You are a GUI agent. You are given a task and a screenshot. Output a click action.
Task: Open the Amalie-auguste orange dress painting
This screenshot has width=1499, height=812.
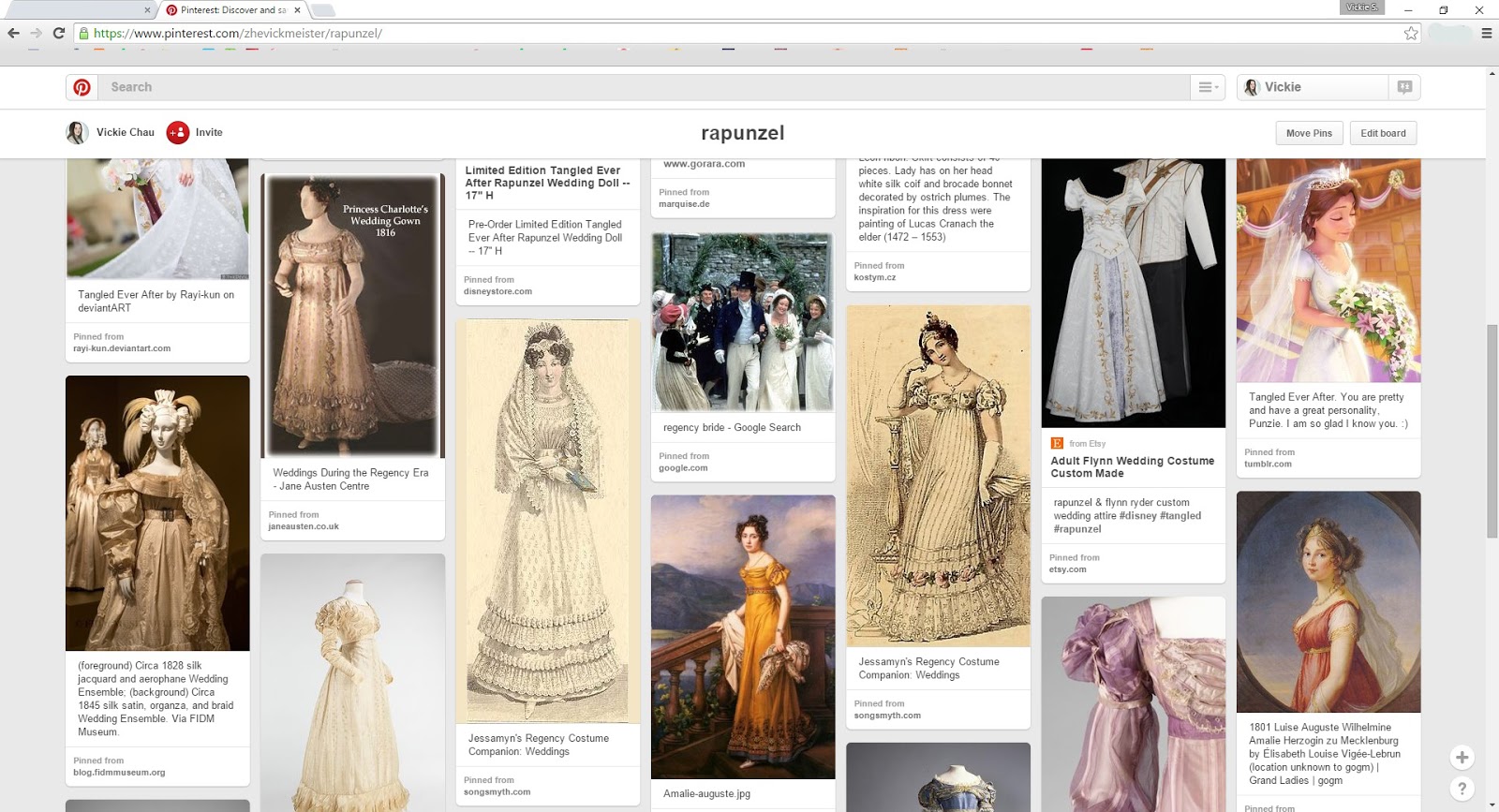click(743, 637)
